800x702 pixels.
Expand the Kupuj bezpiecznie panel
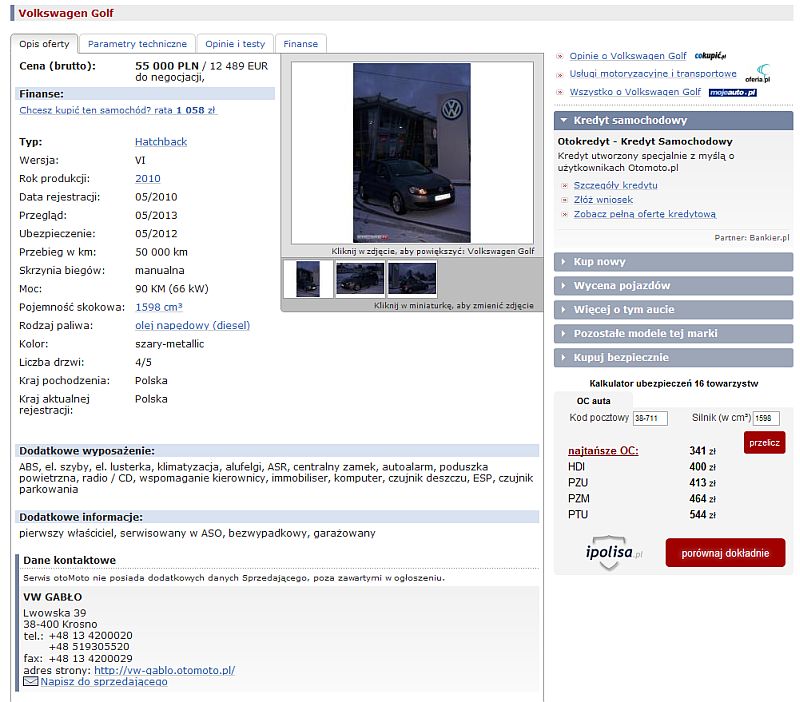point(673,358)
